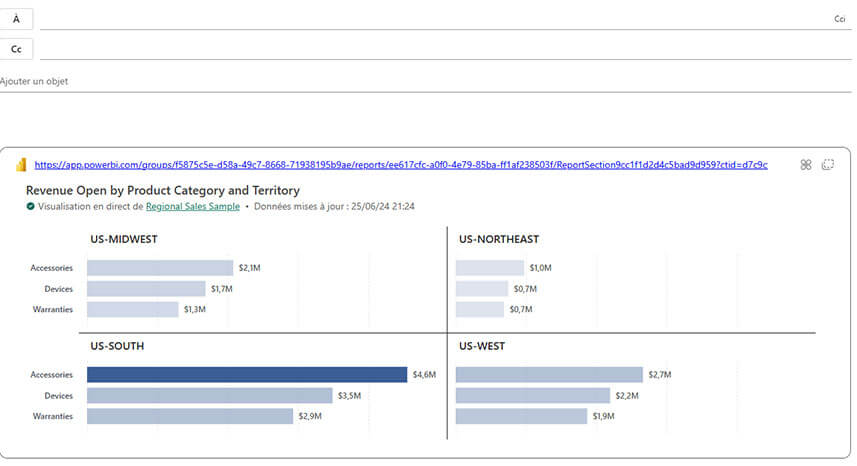Click the green live visualization check icon
This screenshot has height=466, width=857.
click(x=31, y=207)
